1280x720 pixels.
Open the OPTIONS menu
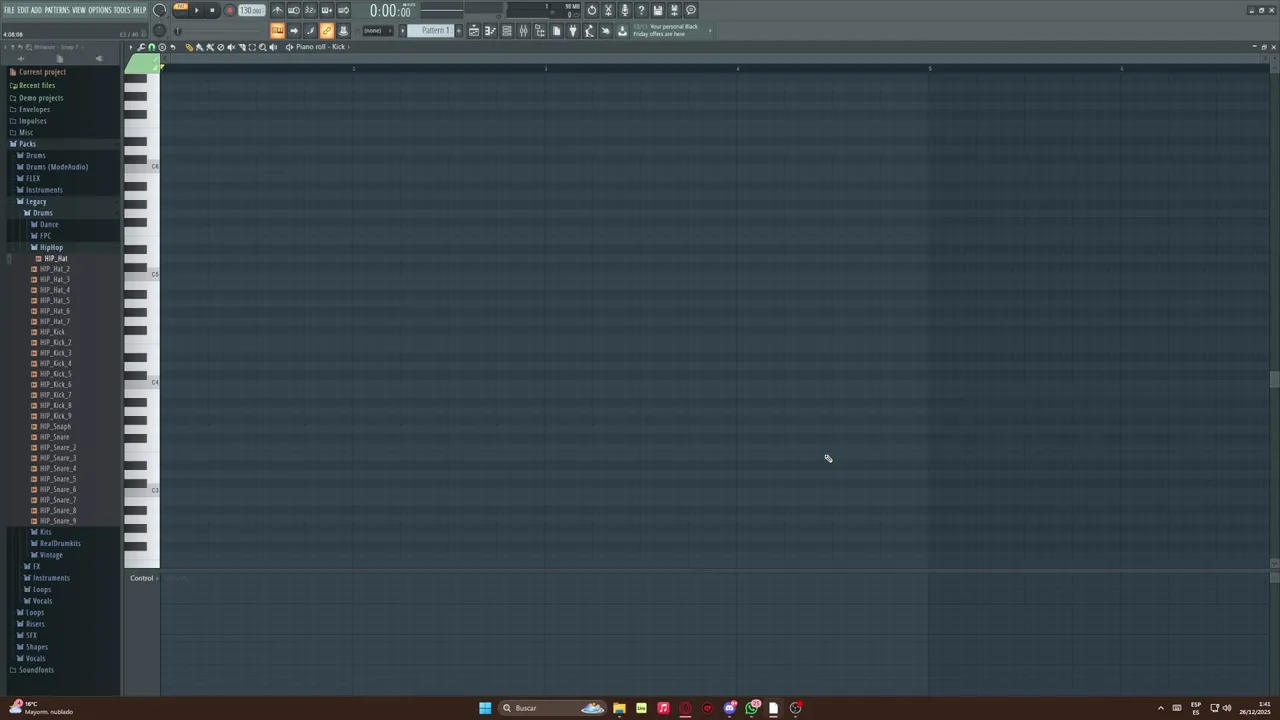(x=100, y=10)
